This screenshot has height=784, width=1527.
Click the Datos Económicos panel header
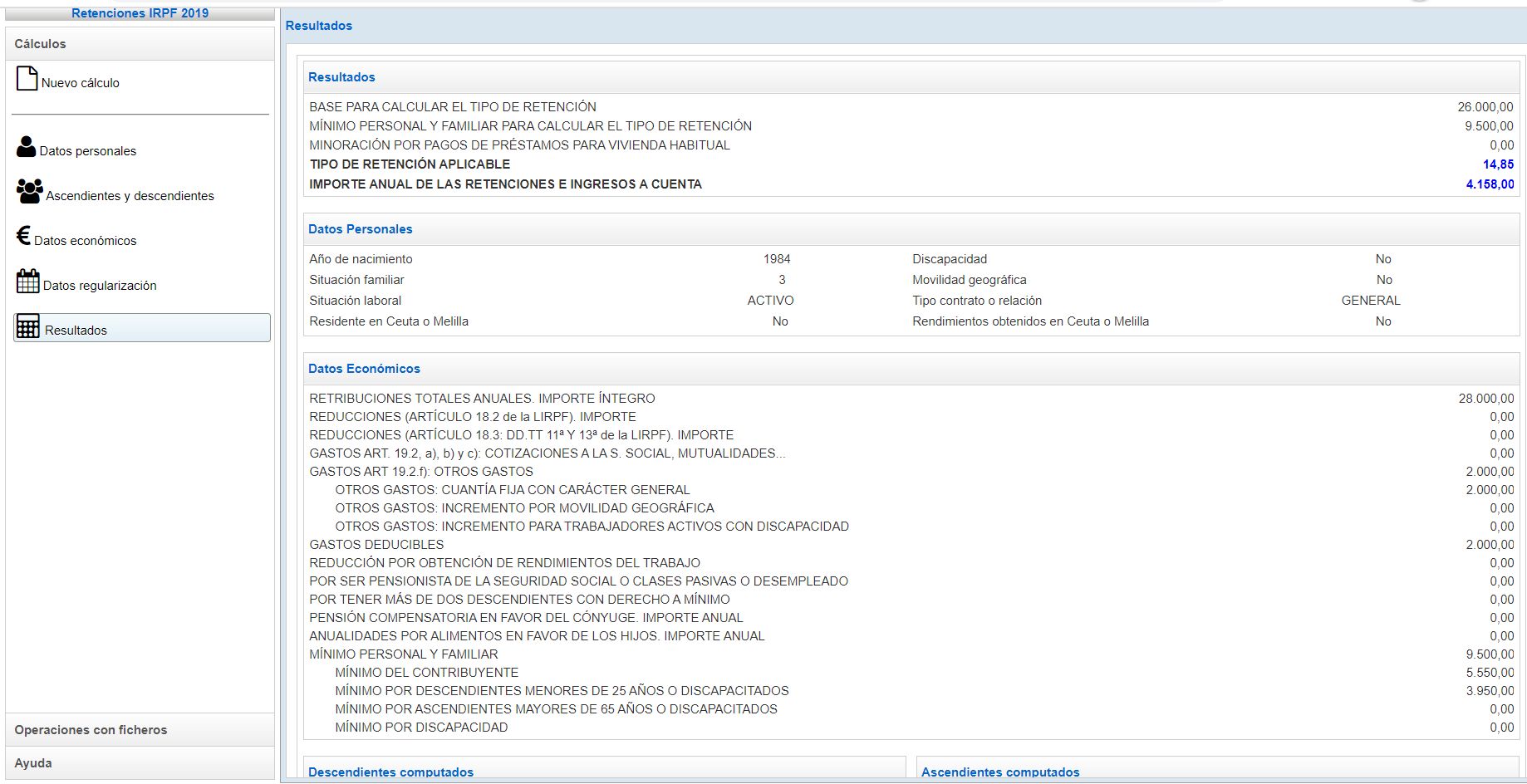[x=364, y=369]
